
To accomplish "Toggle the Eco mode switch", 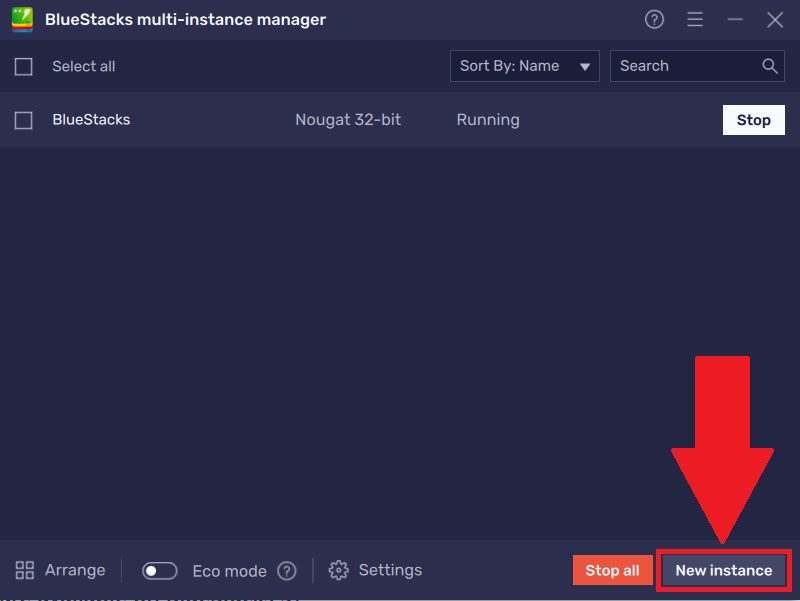I will click(159, 570).
